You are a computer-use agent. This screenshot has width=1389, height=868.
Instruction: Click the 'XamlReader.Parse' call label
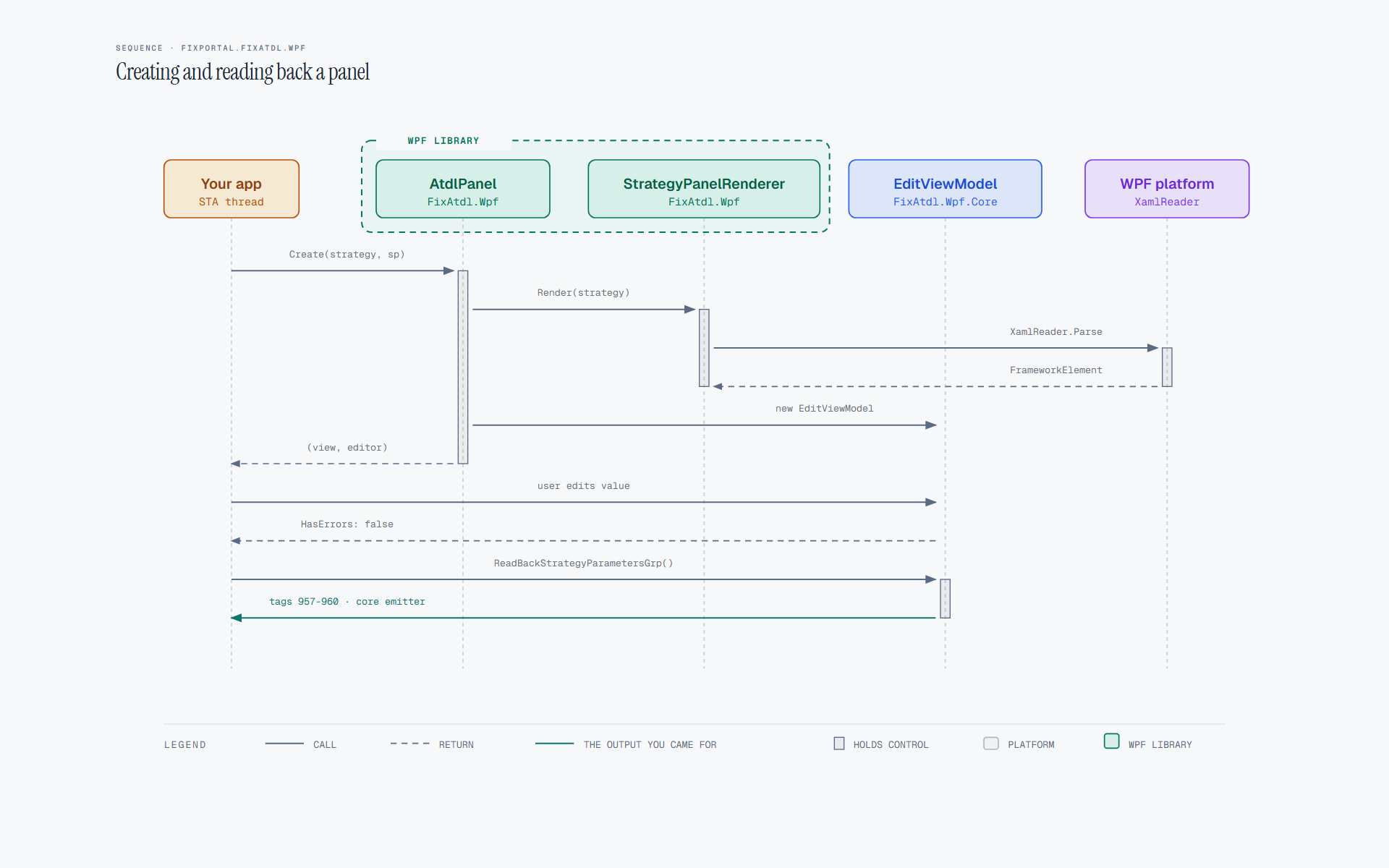1056,332
